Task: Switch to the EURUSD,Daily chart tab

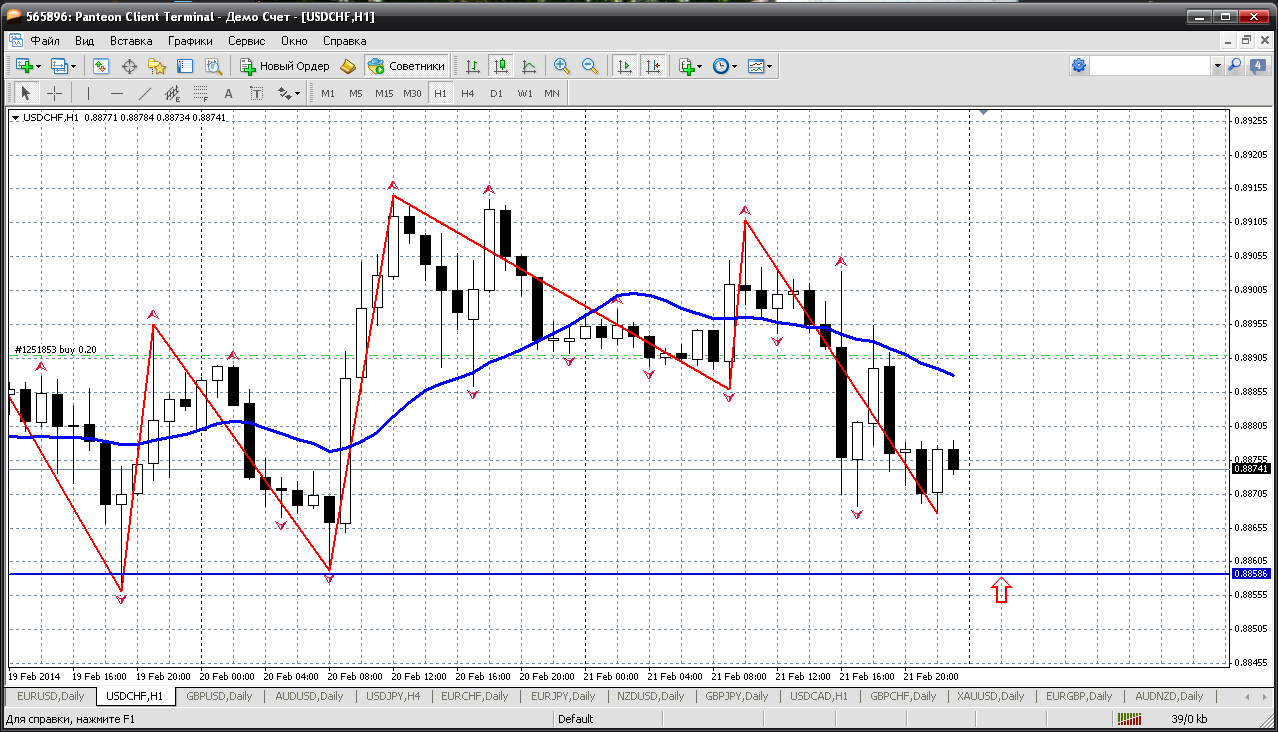Action: click(50, 696)
